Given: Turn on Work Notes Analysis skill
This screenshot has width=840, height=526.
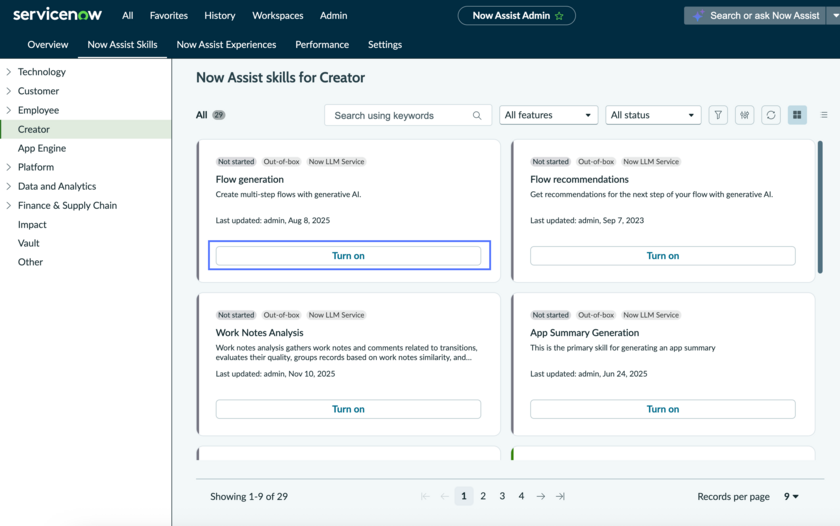Looking at the screenshot, I should pos(348,409).
